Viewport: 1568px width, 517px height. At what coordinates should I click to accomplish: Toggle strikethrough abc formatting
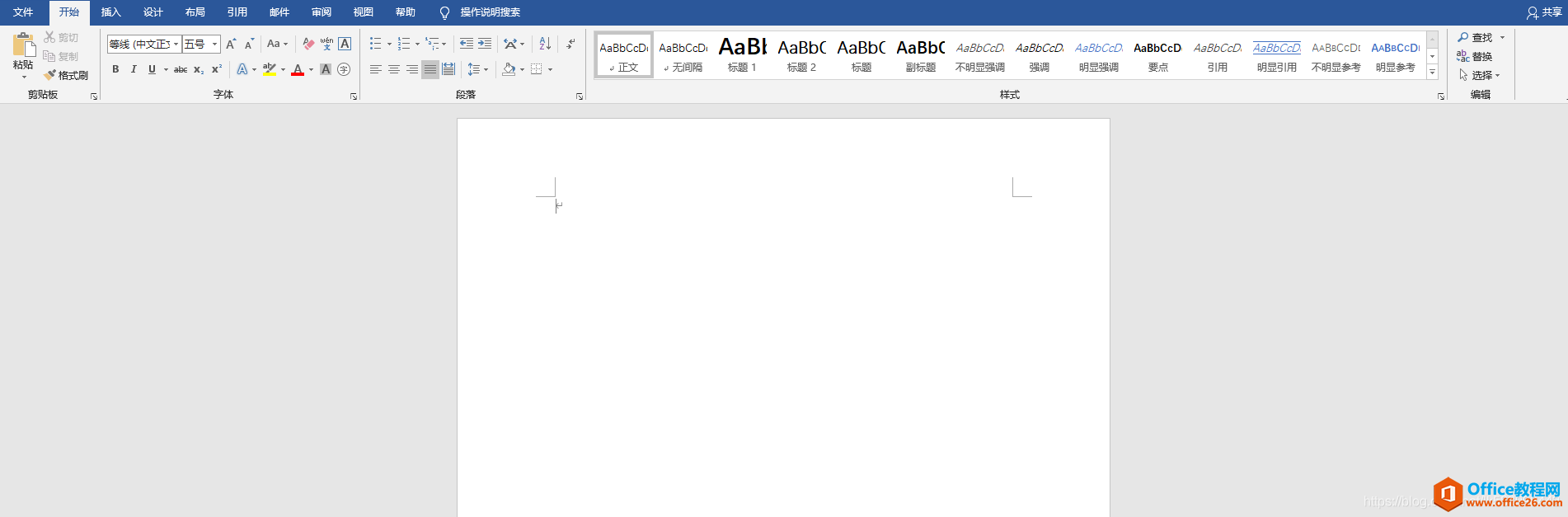click(x=181, y=69)
